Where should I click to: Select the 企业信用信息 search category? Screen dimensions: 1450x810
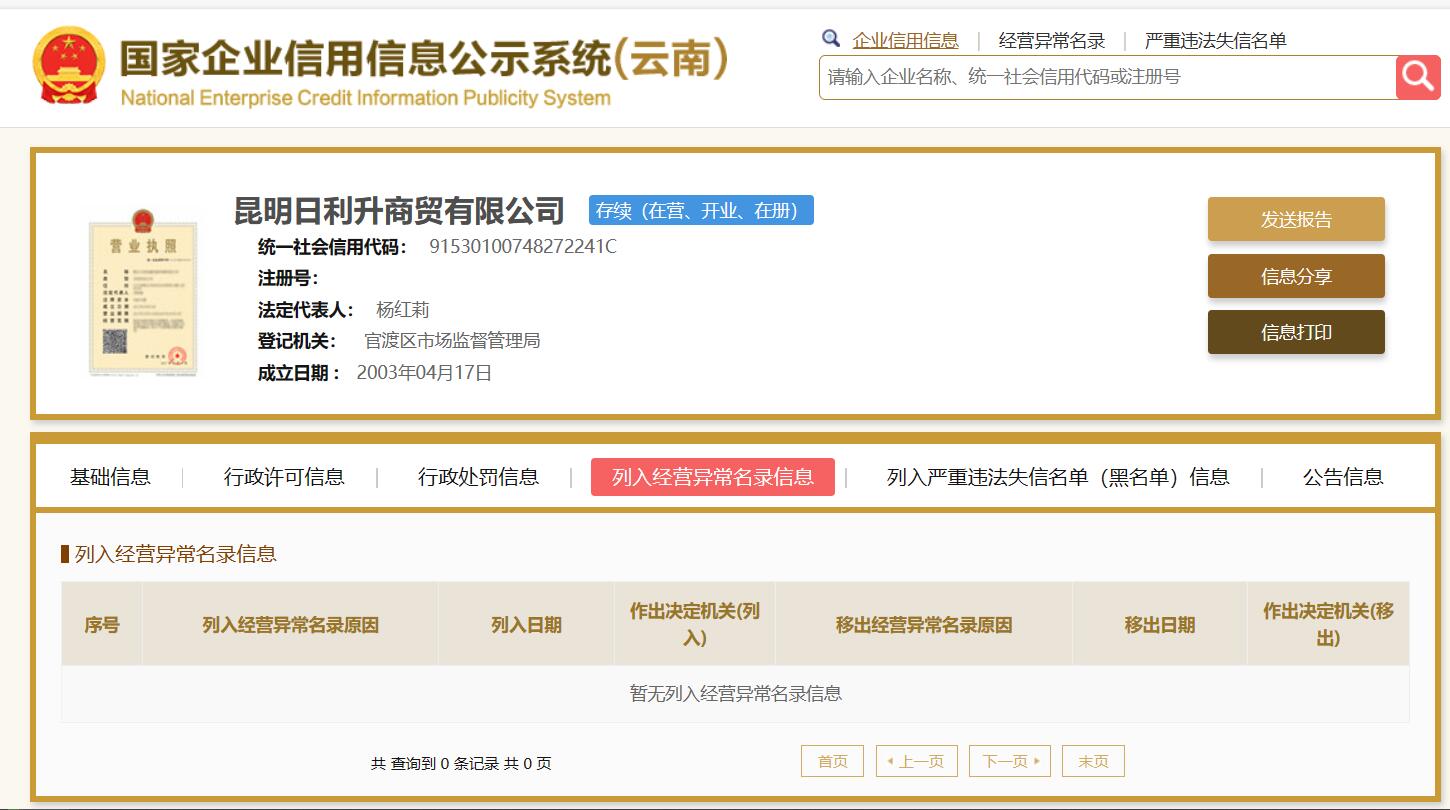click(905, 41)
